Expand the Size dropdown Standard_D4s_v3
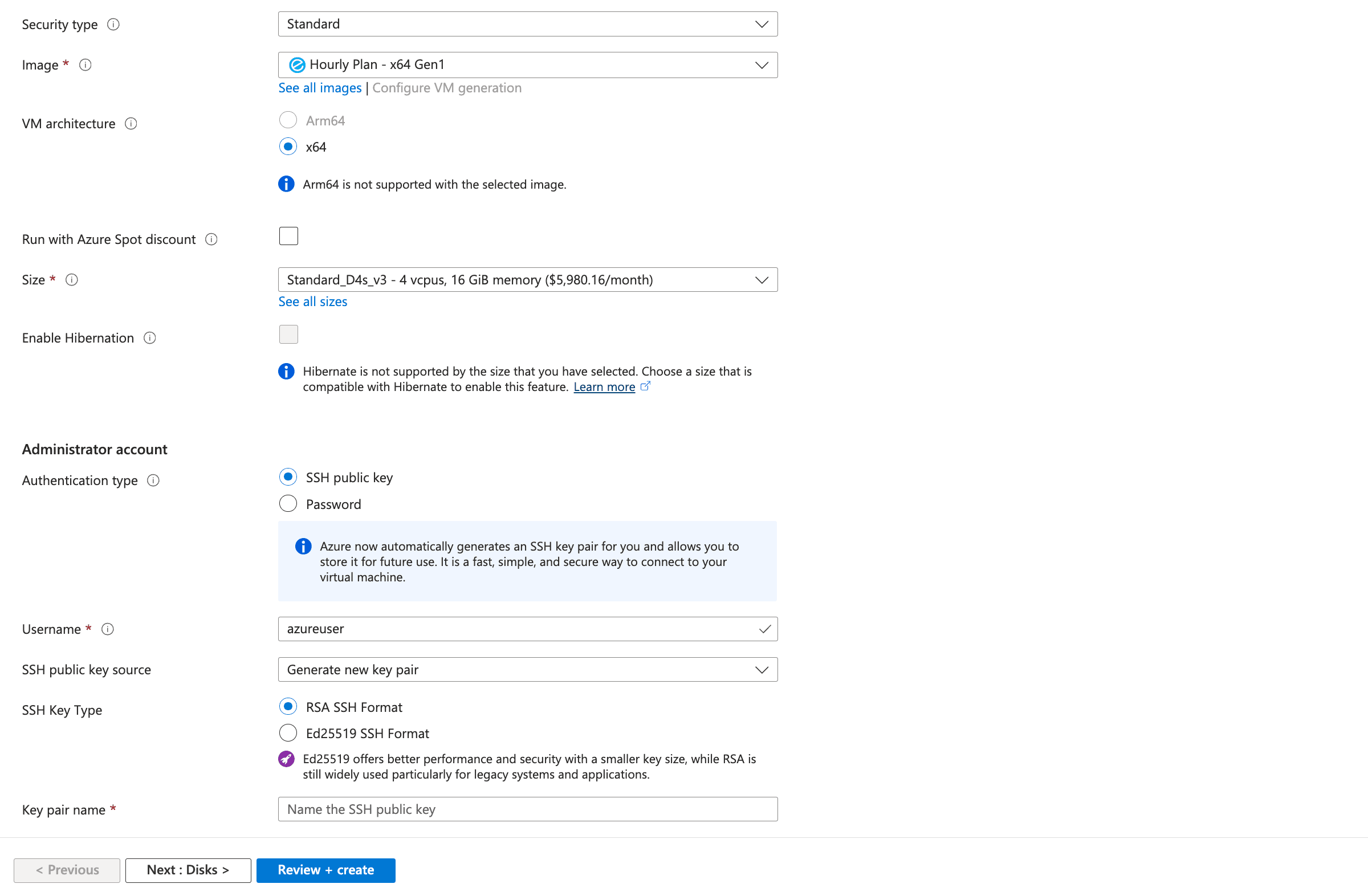The height and width of the screenshot is (896, 1368). pos(527,280)
